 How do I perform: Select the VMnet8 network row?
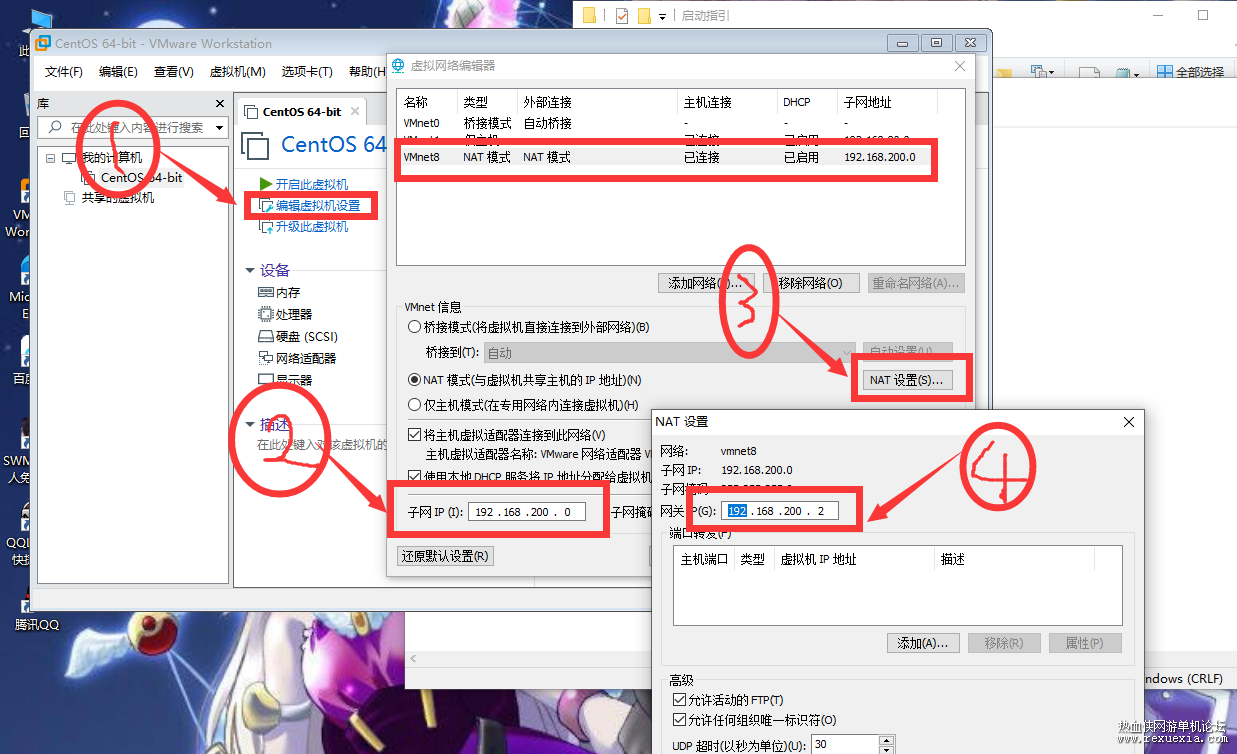[x=680, y=157]
